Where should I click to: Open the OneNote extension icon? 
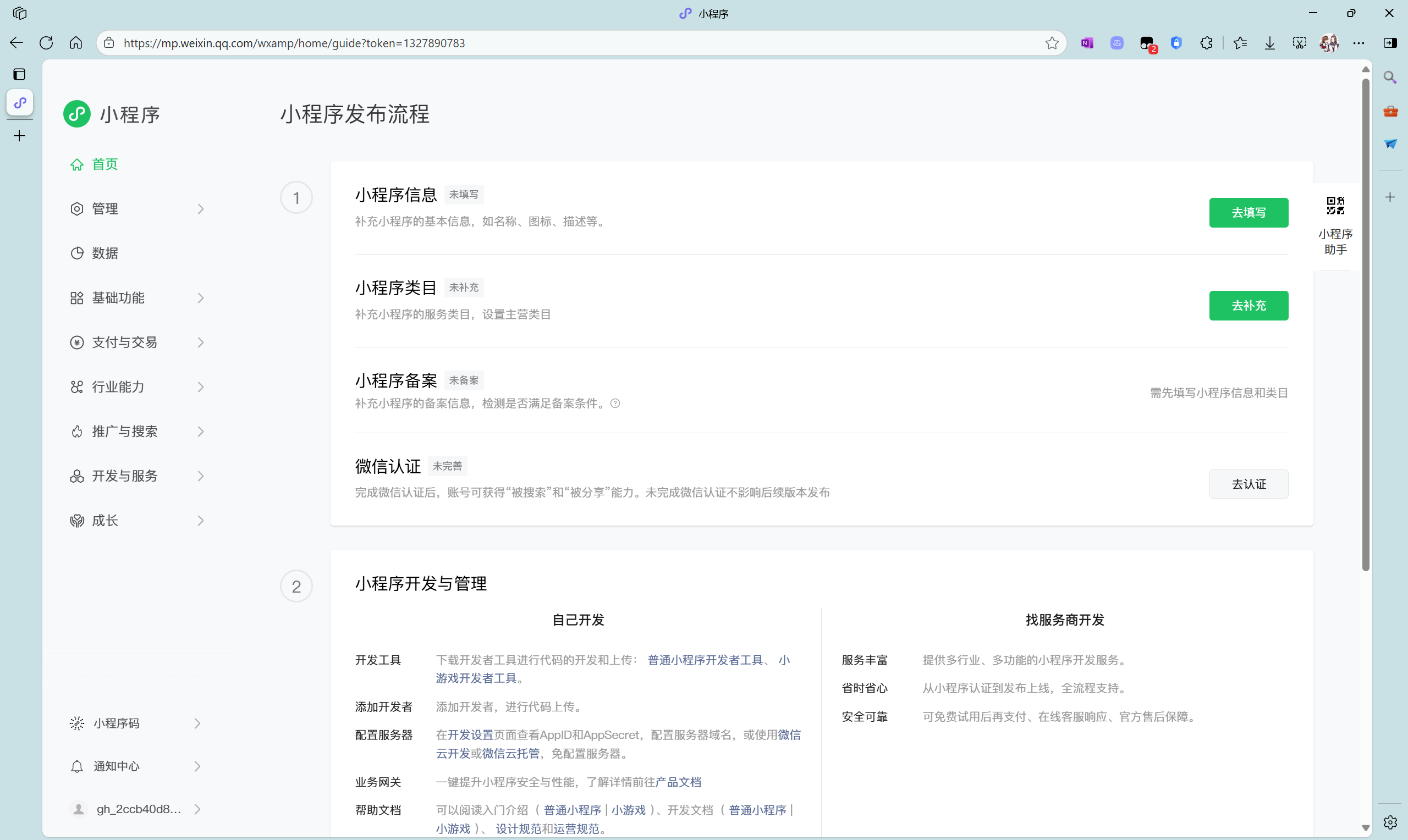[x=1087, y=43]
